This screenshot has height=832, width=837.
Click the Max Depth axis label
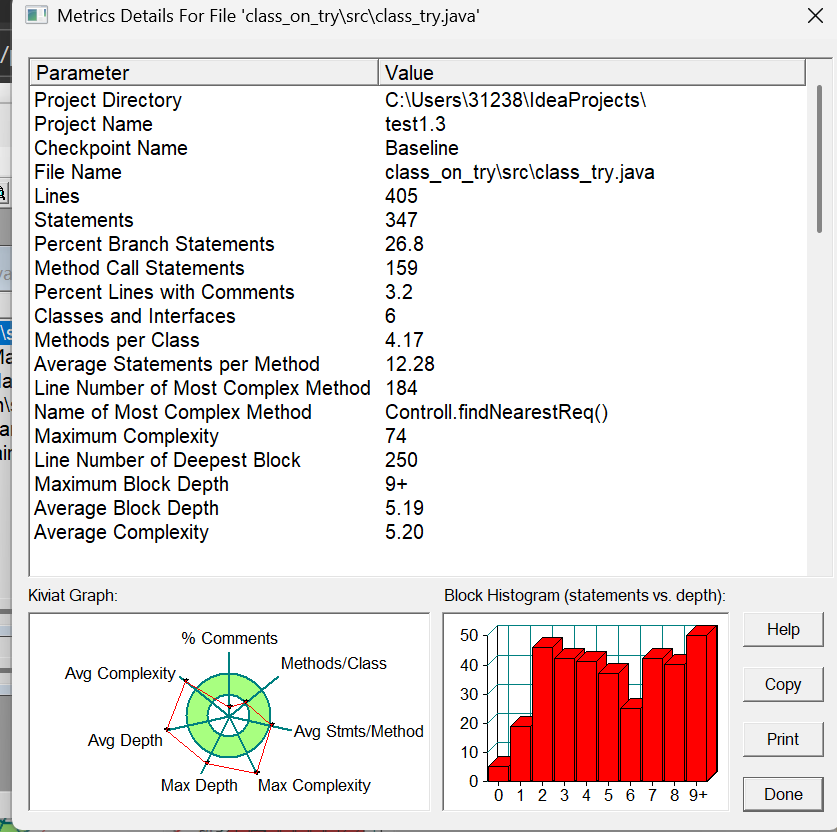coord(199,786)
